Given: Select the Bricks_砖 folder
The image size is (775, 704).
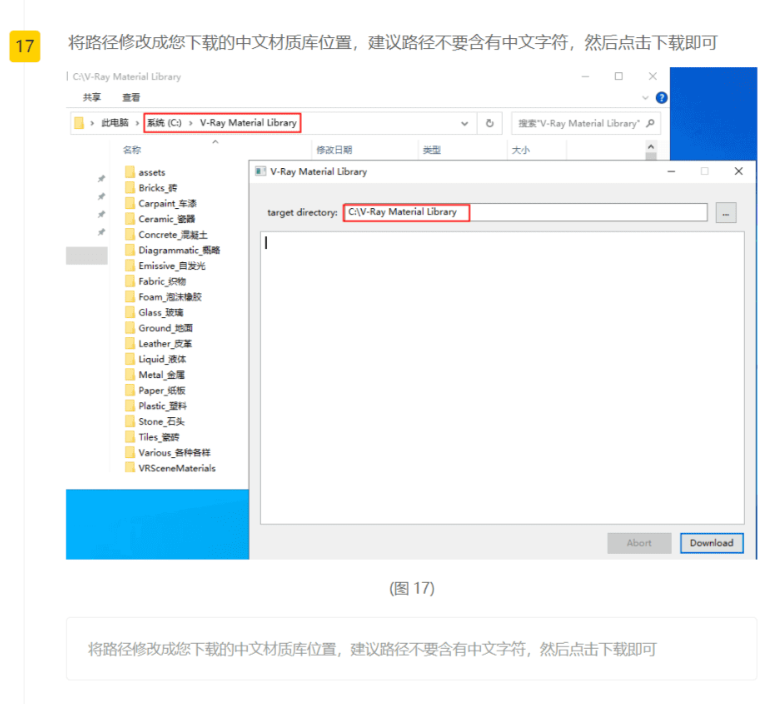Looking at the screenshot, I should pos(157,188).
